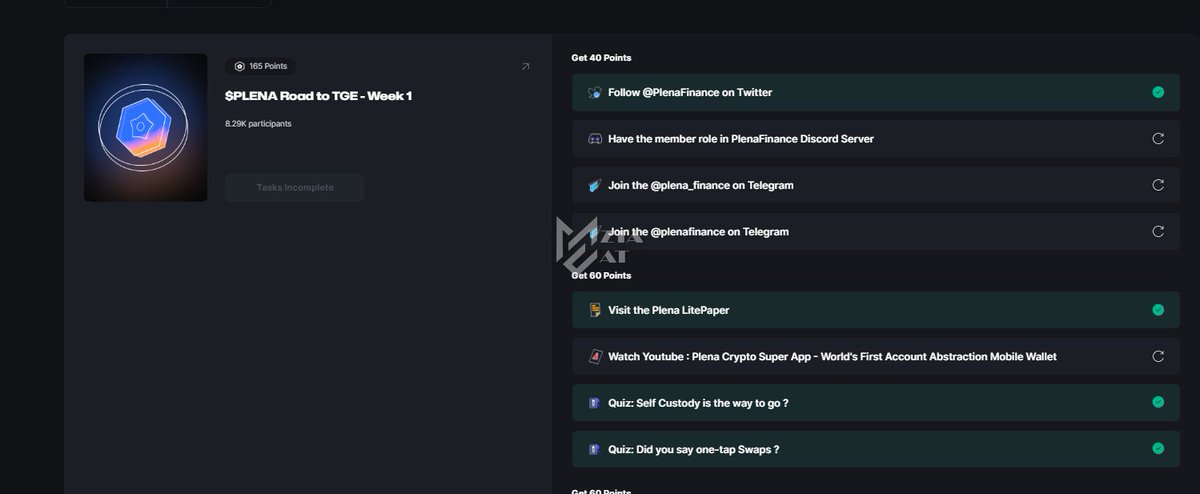1200x494 pixels.
Task: Click the $PLENA Road to TGE - Week 1 title
Action: click(x=318, y=96)
